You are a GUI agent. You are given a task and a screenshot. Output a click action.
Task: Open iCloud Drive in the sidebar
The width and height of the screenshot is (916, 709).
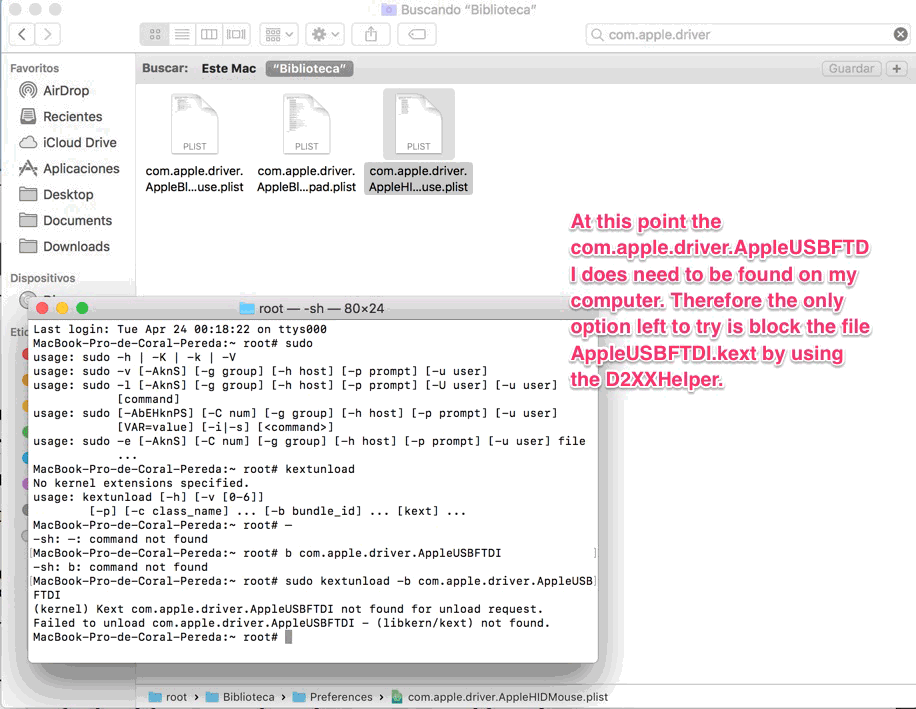click(79, 143)
